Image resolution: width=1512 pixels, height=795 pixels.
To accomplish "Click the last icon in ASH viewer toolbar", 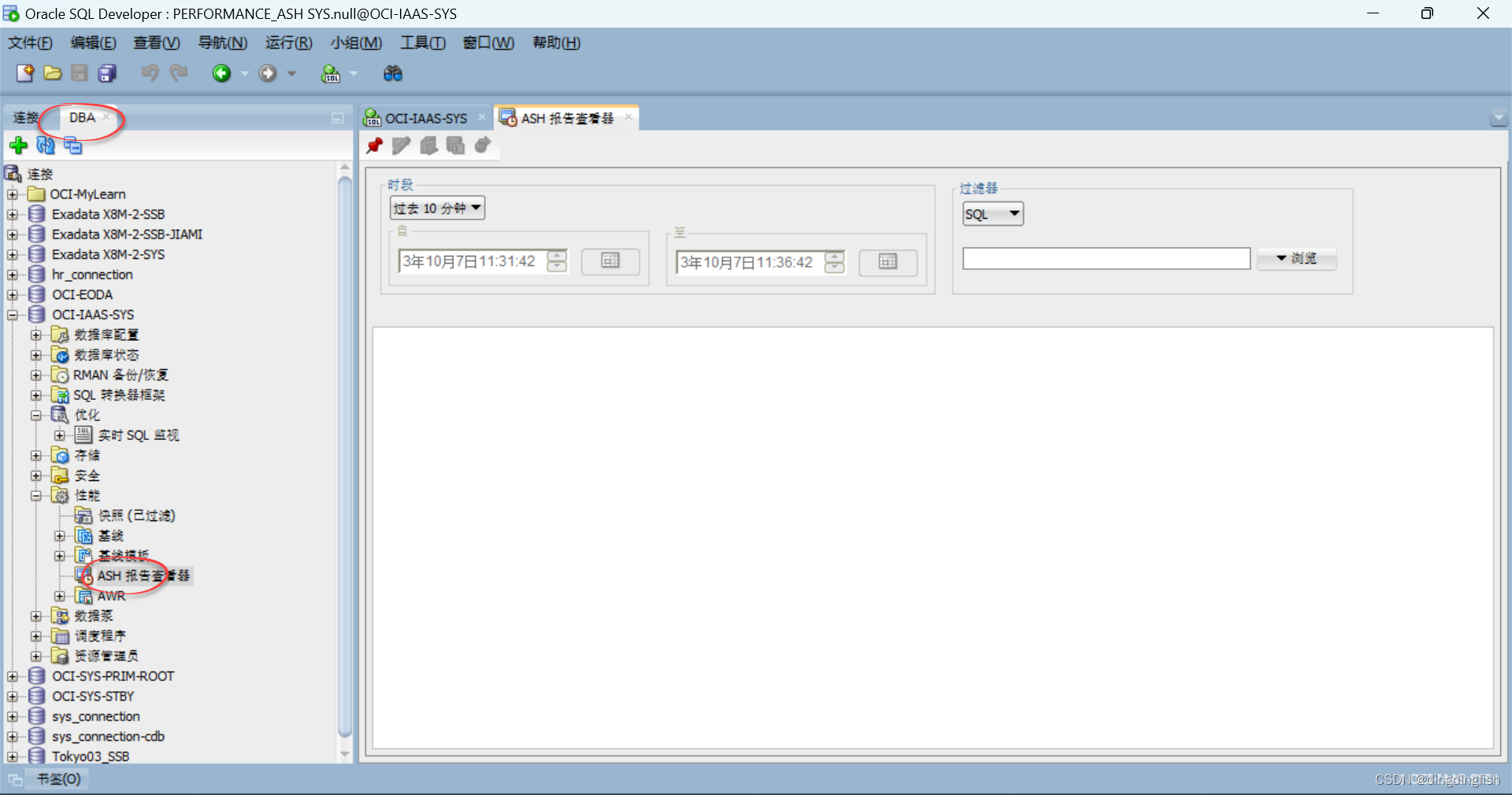I will (x=483, y=145).
